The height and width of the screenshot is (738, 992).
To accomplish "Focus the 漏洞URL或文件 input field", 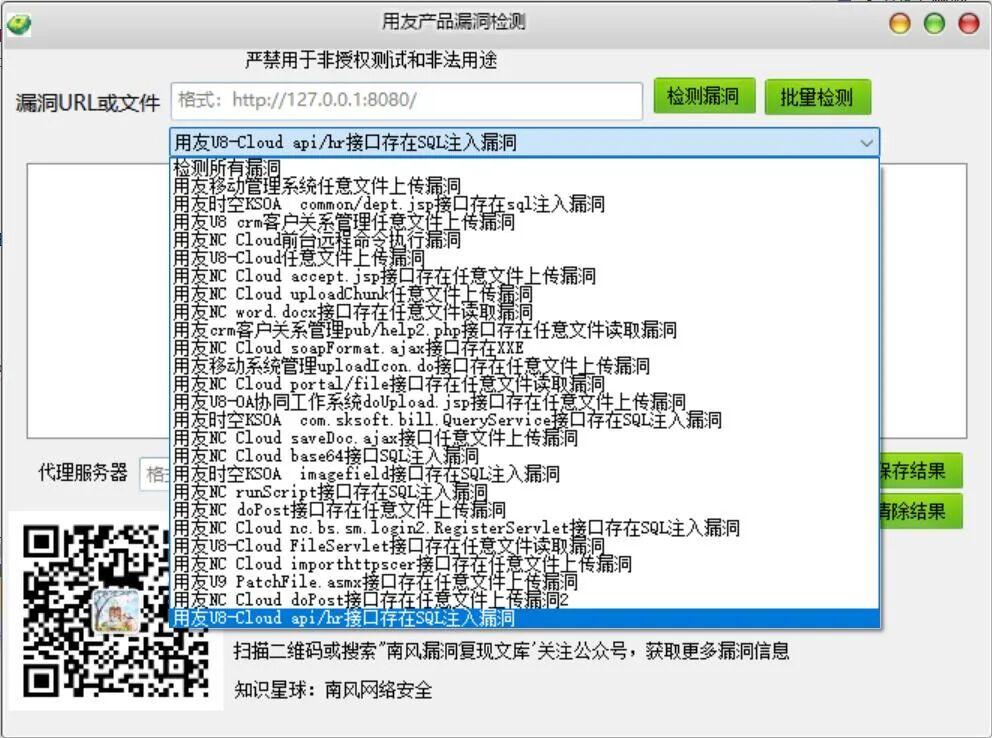I will click(407, 101).
